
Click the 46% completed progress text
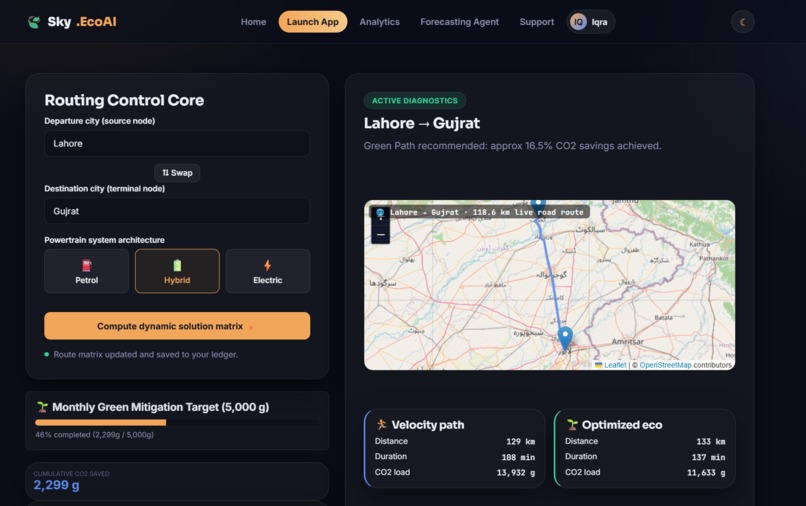95,435
